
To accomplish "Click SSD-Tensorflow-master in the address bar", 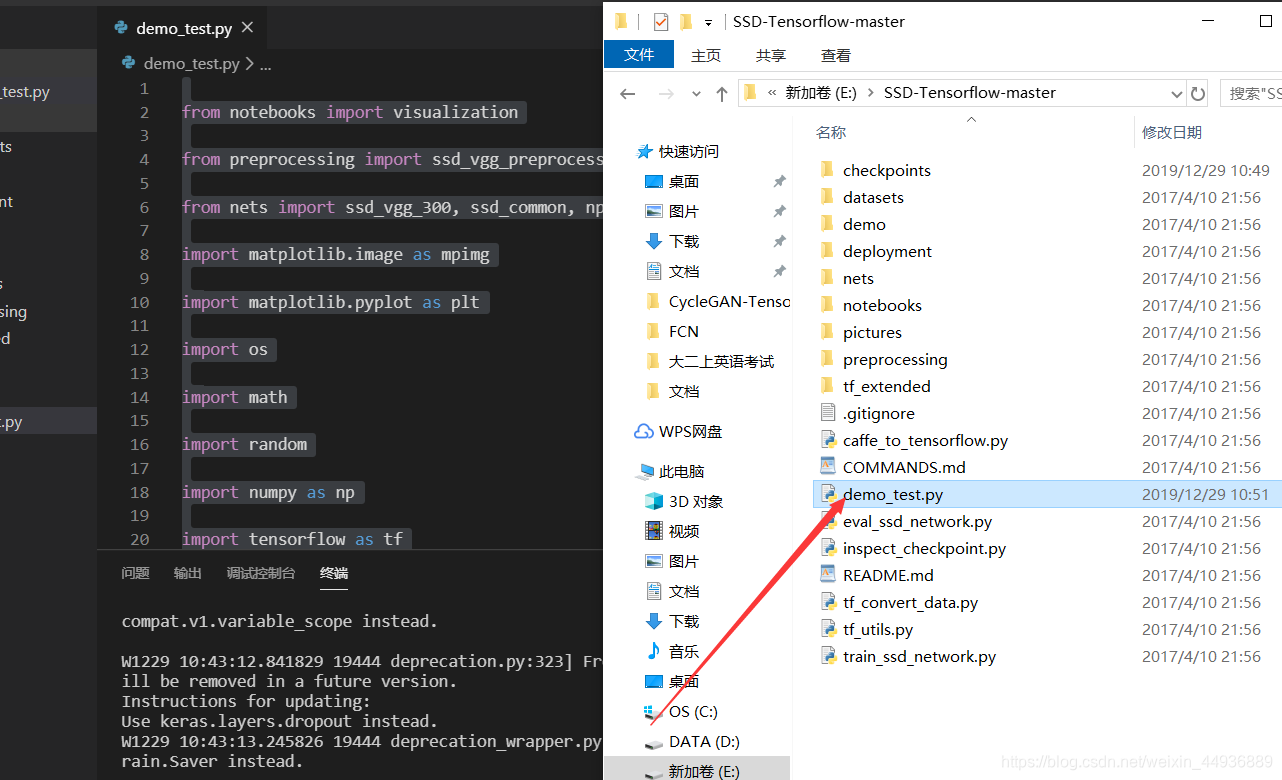I will coord(970,93).
